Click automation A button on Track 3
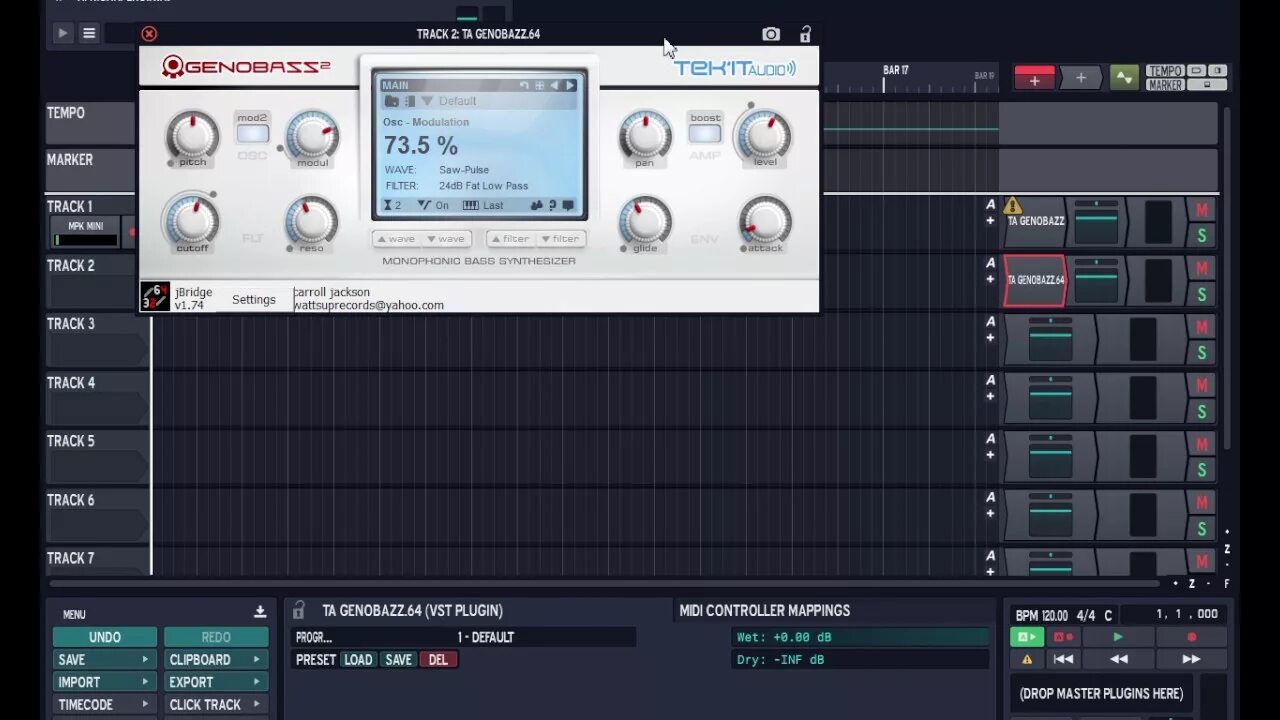The height and width of the screenshot is (720, 1280). [991, 322]
